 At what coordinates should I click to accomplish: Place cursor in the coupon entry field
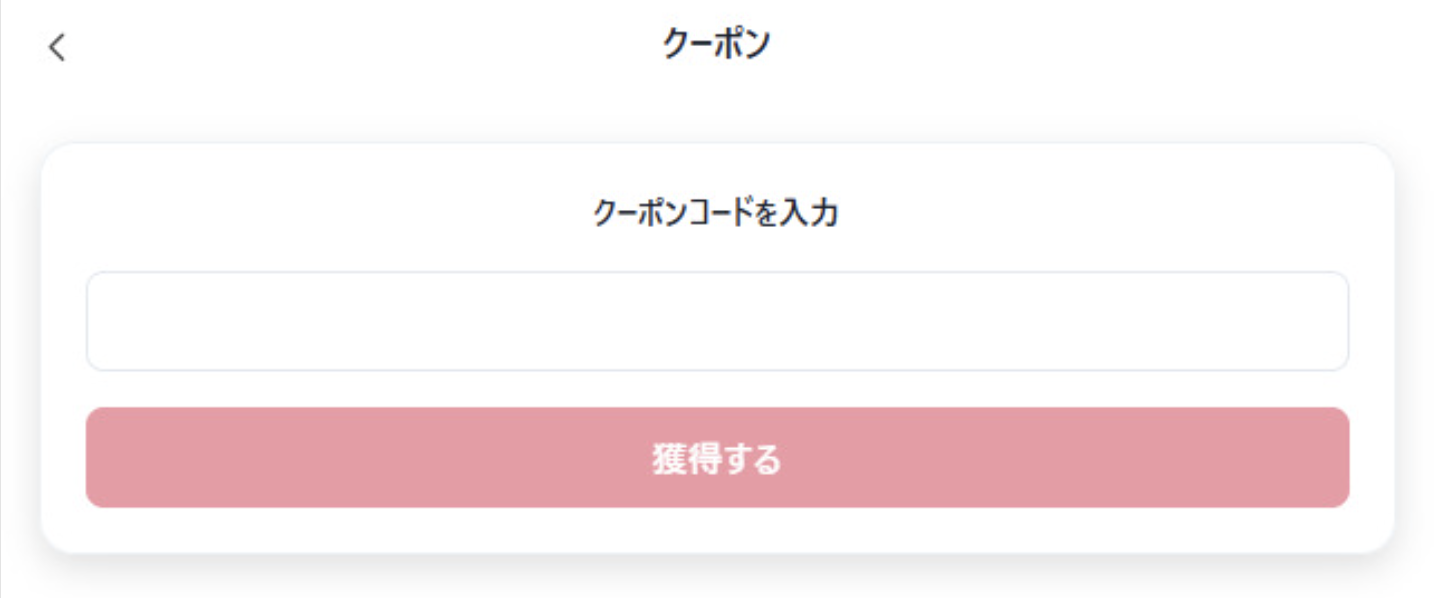[x=717, y=321]
